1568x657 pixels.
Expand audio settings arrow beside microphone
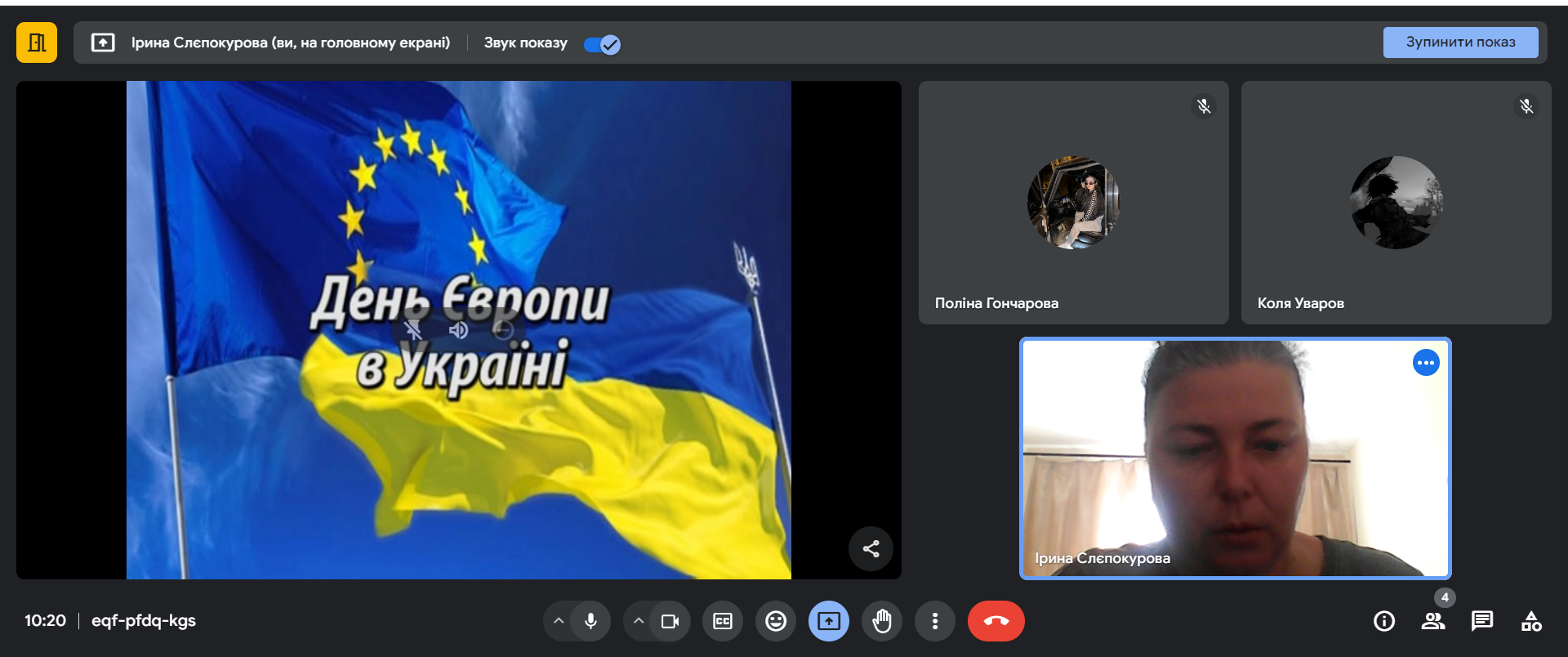[x=559, y=621]
